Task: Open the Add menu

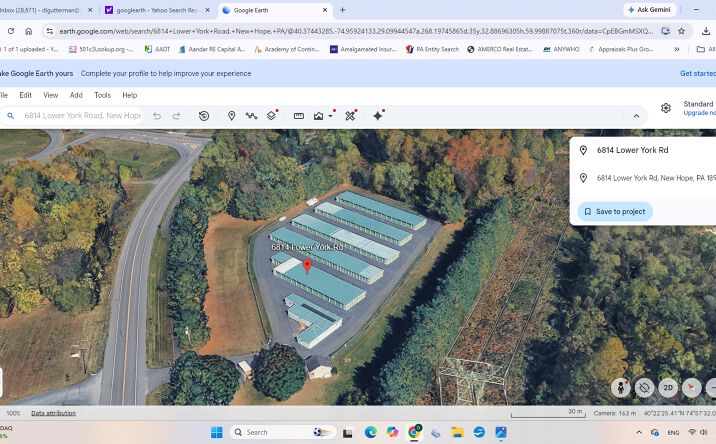Action: pyautogui.click(x=76, y=95)
